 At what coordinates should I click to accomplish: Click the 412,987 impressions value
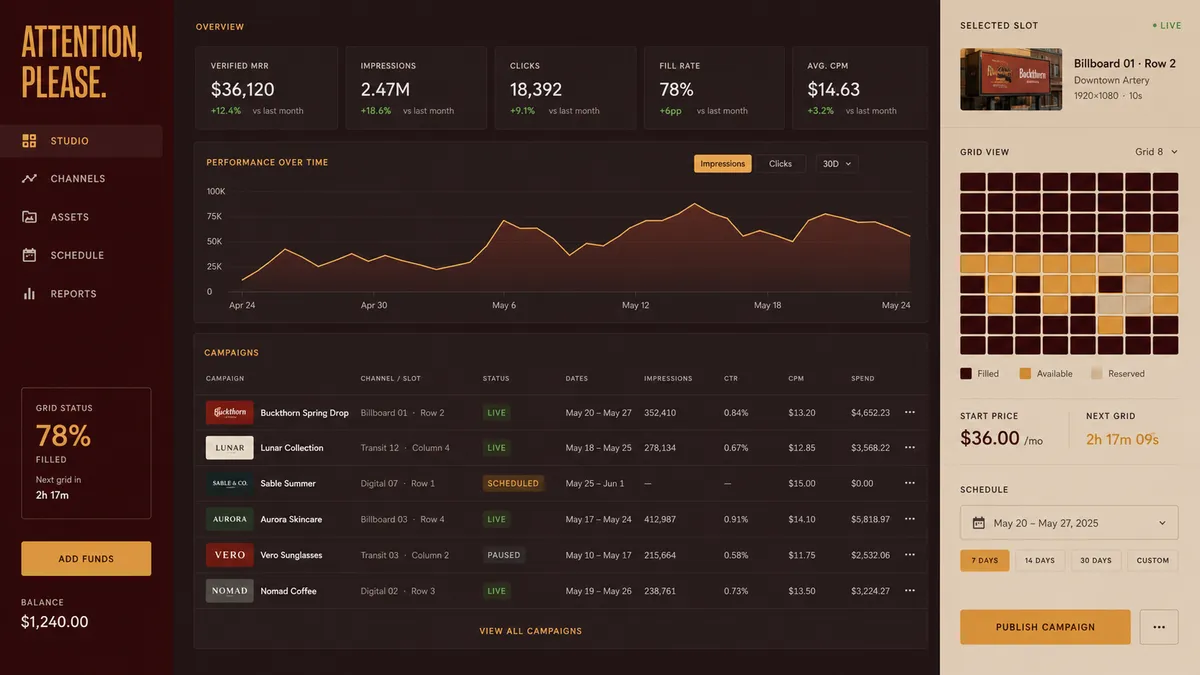[660, 520]
